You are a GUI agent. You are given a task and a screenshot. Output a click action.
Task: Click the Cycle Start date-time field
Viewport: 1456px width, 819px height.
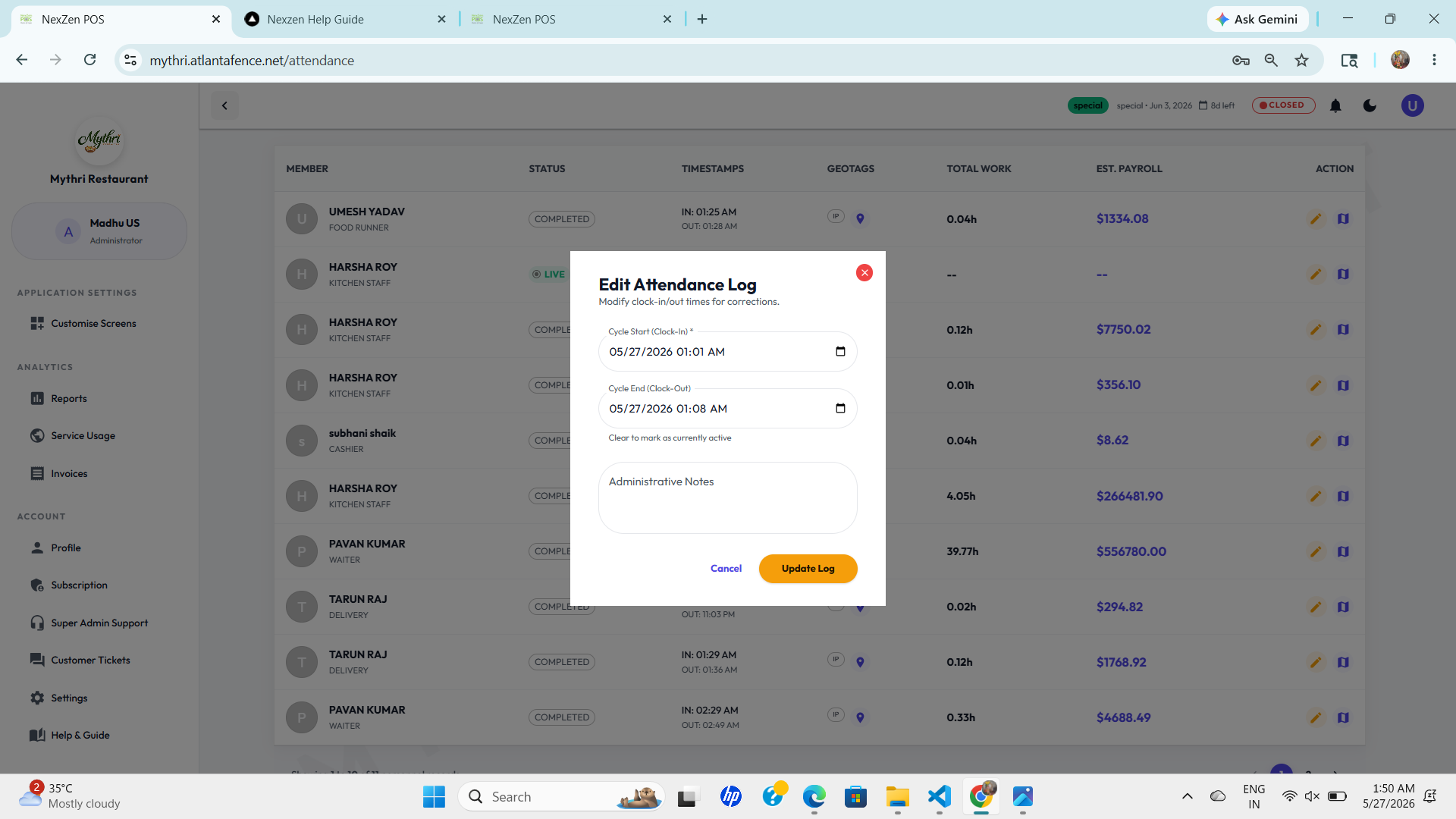pos(727,352)
